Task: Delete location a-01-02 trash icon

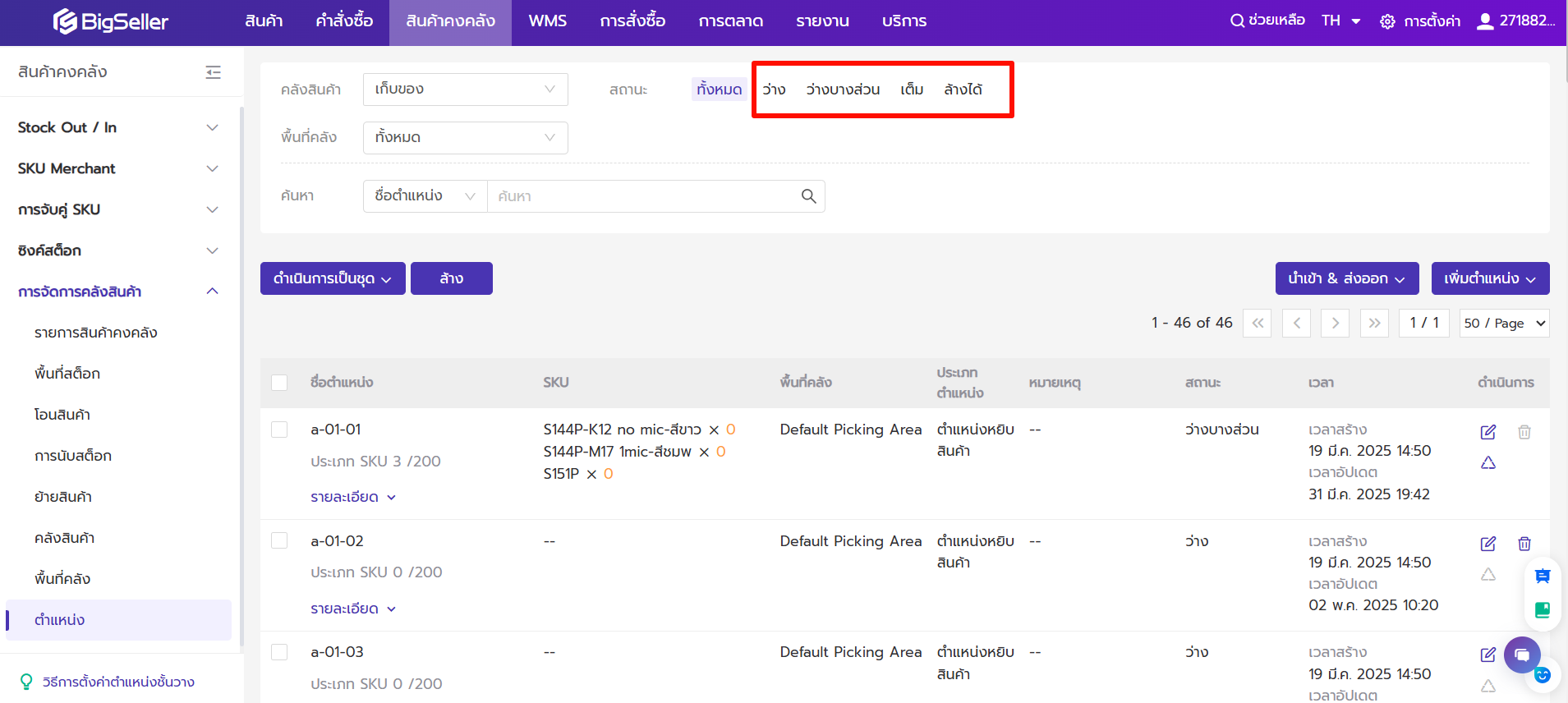Action: click(x=1524, y=544)
